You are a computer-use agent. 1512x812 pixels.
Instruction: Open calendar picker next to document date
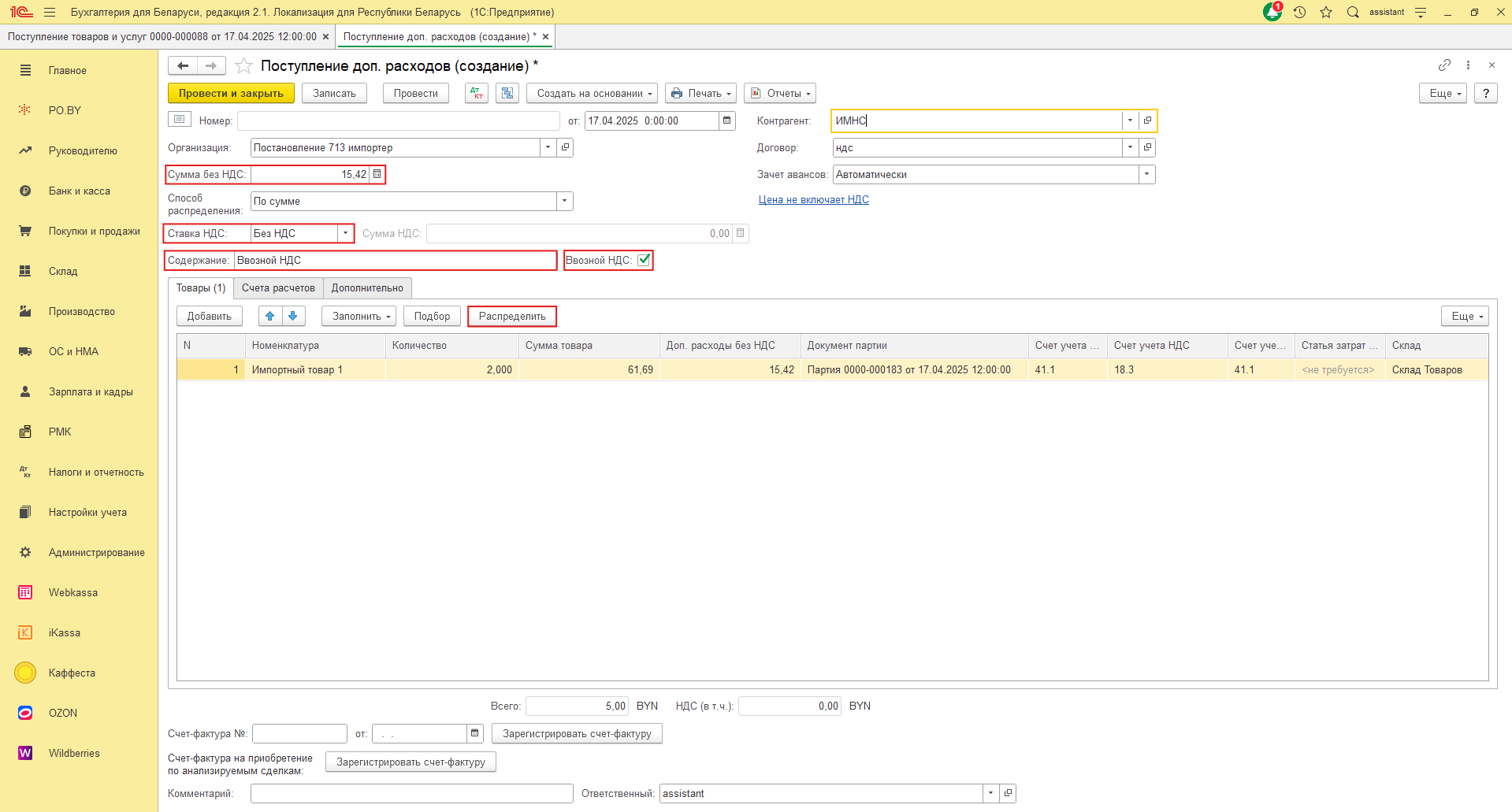point(727,121)
